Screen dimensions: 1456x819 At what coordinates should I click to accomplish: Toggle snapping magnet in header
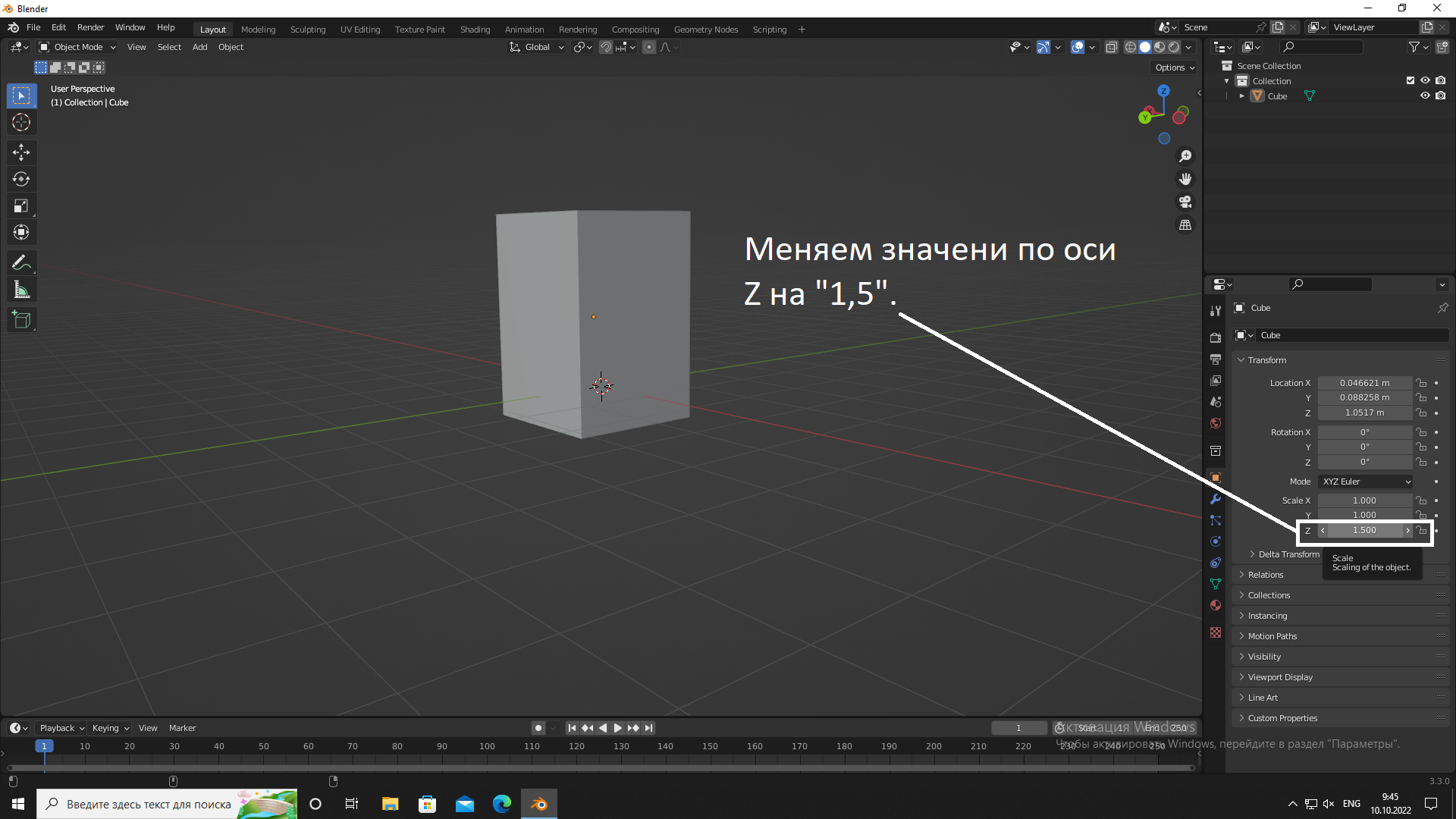point(606,47)
